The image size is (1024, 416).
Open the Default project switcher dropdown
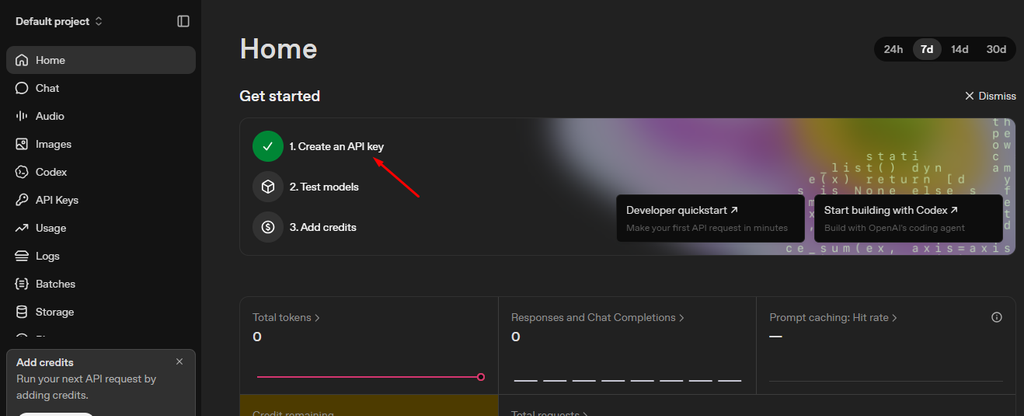pyautogui.click(x=59, y=22)
